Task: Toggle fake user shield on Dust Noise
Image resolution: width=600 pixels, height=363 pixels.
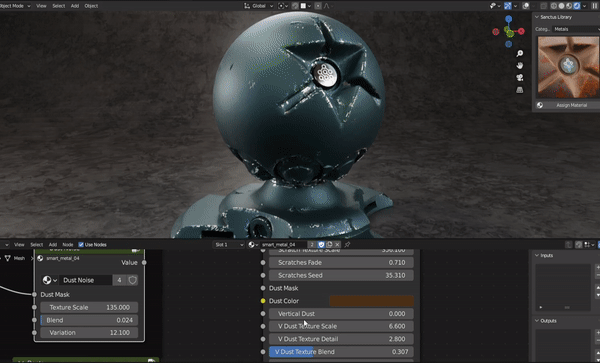Action: coord(132,280)
